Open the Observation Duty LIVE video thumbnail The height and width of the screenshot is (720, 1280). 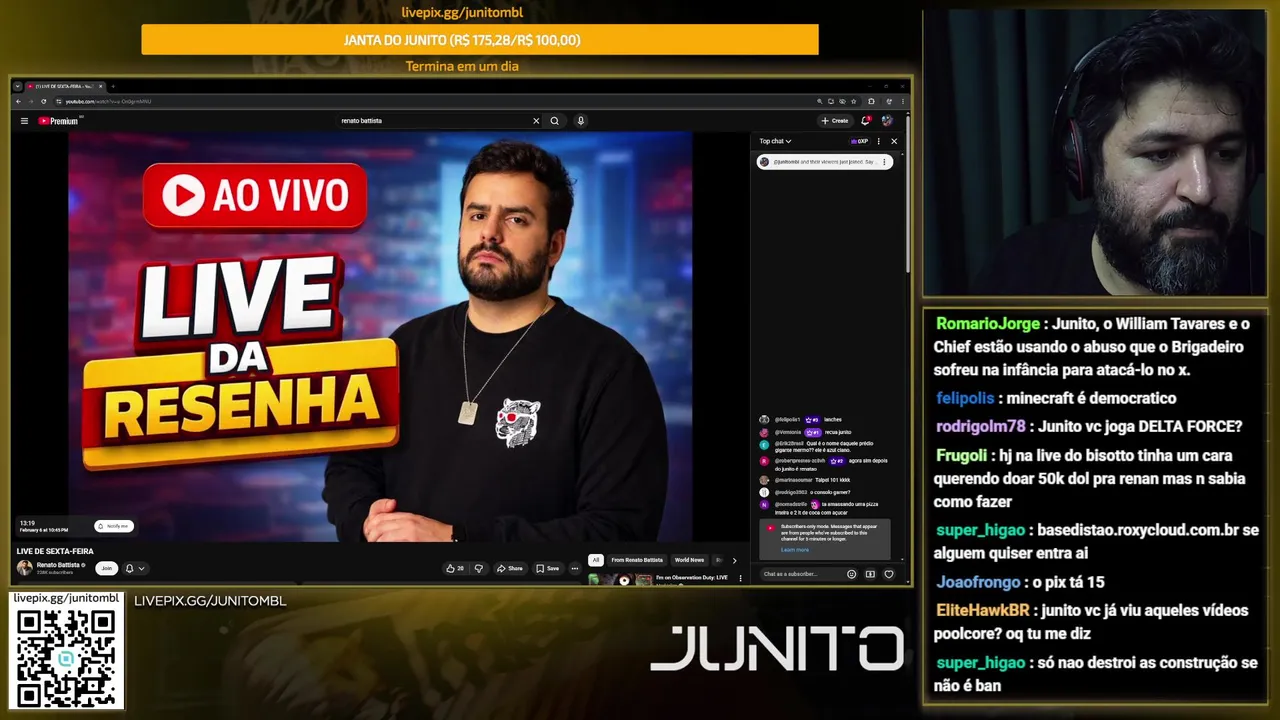620,579
